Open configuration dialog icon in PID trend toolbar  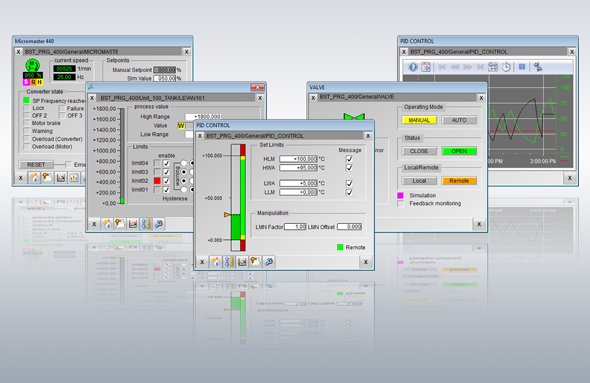coord(426,67)
